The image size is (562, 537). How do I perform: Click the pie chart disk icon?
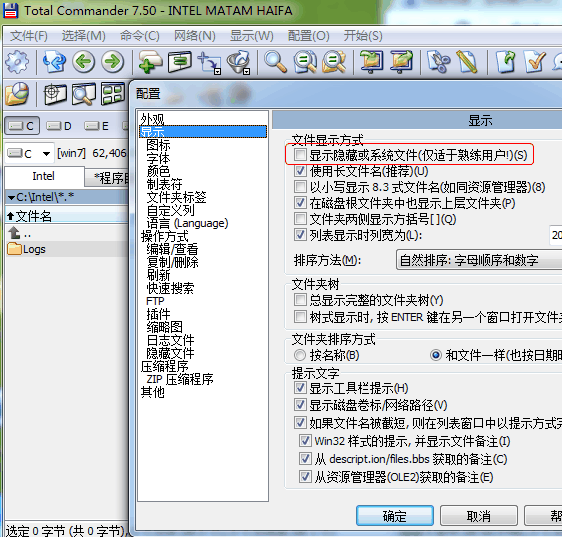tap(17, 94)
